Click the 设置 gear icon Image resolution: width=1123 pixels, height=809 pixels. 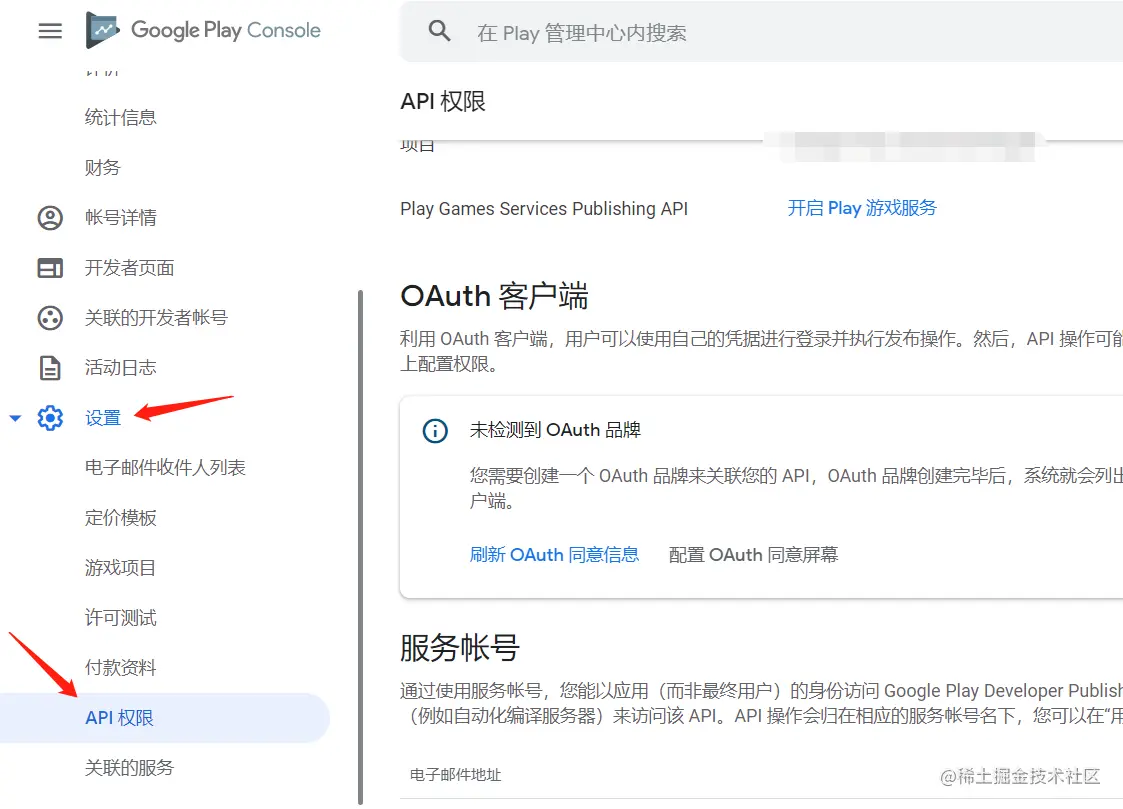click(50, 418)
